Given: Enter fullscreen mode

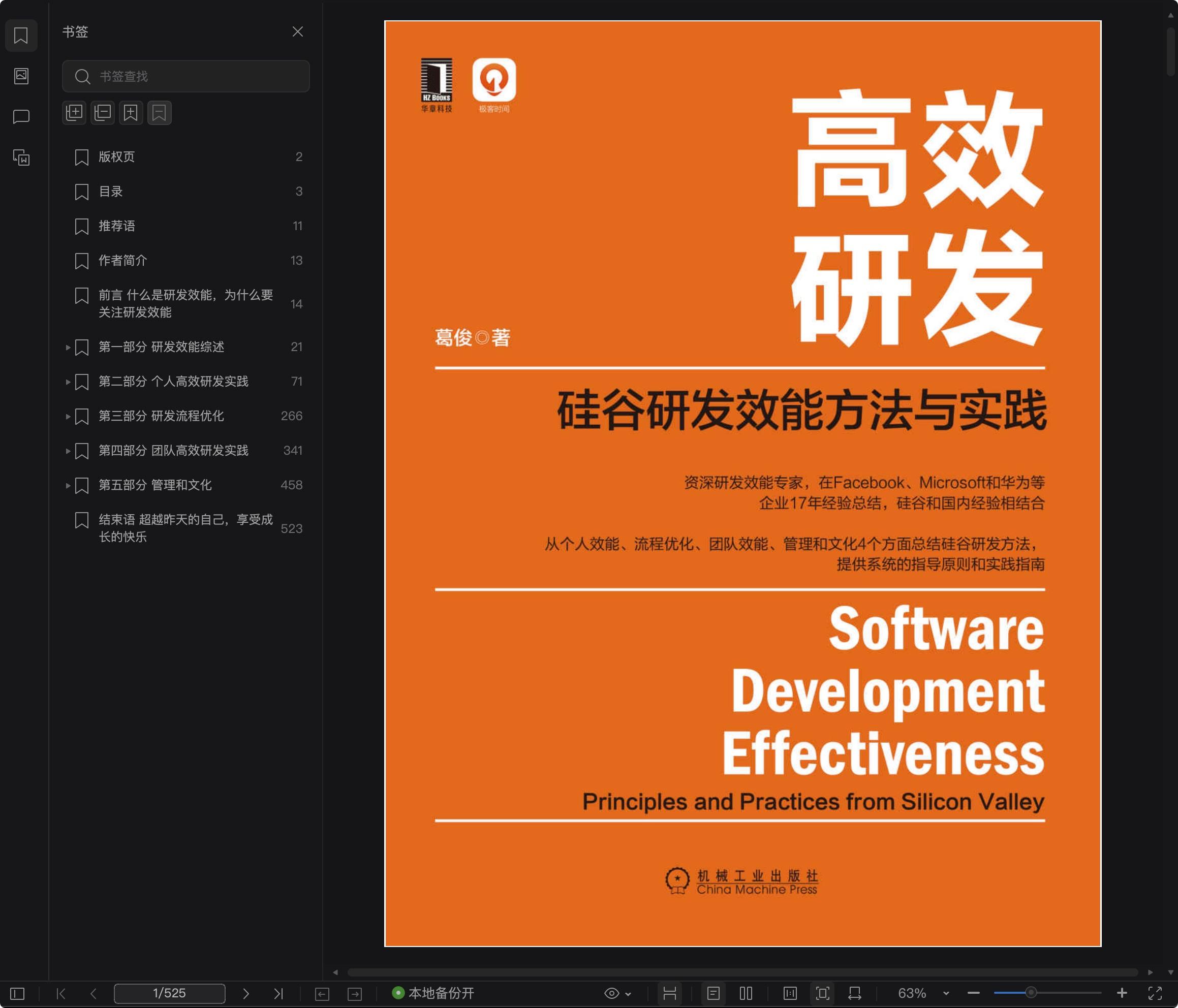Looking at the screenshot, I should click(1155, 993).
